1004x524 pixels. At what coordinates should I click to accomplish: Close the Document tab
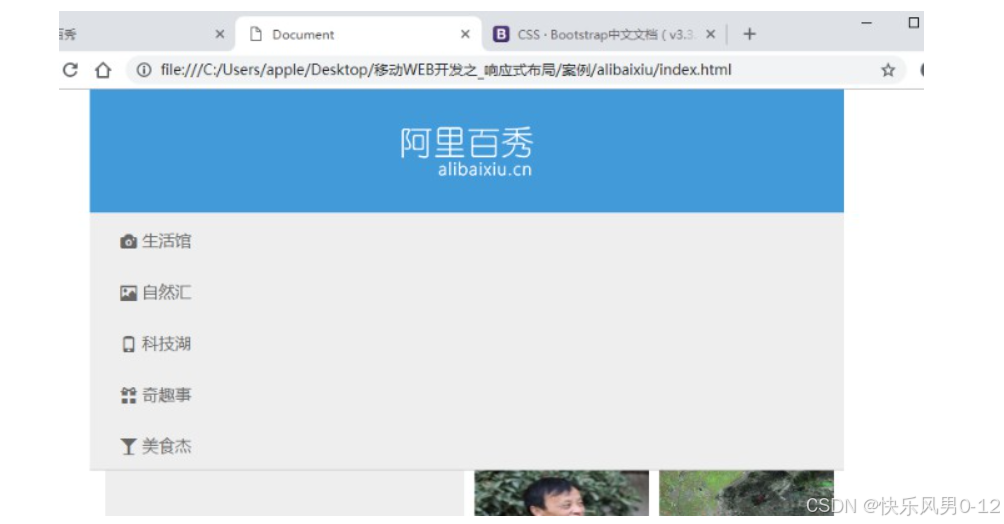466,34
